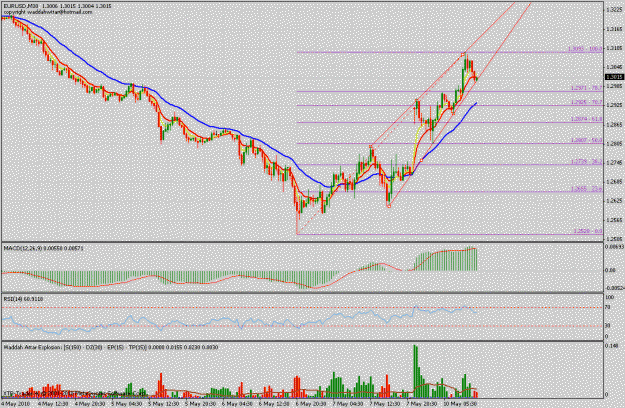Click the 1.2565 price on the axis
This screenshot has height=408, width=625.
tap(614, 220)
